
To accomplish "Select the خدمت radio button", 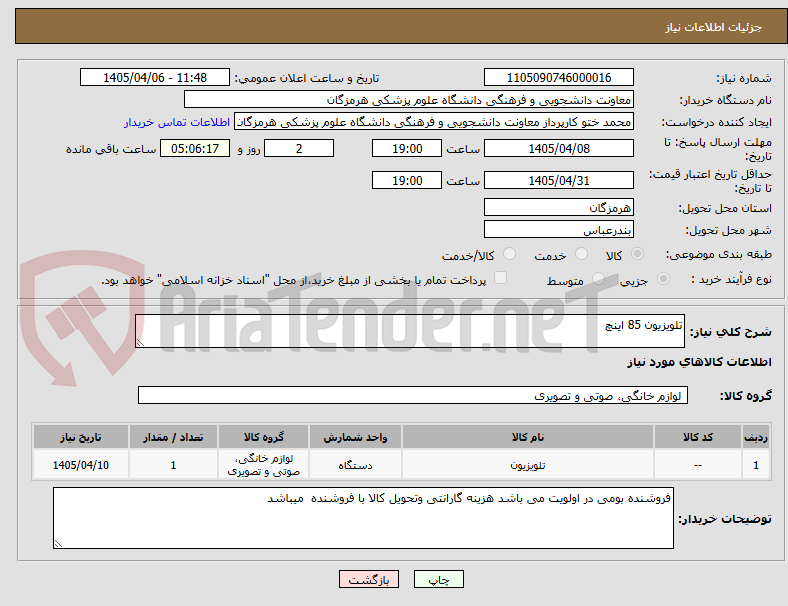I will point(581,254).
